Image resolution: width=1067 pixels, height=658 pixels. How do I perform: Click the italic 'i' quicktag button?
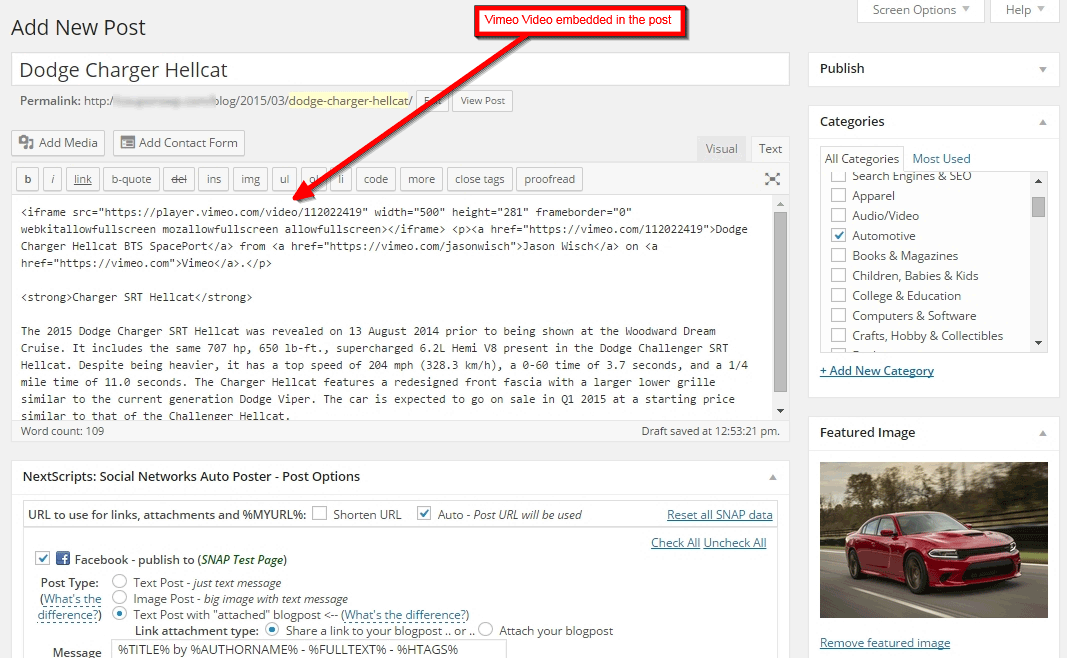click(53, 179)
